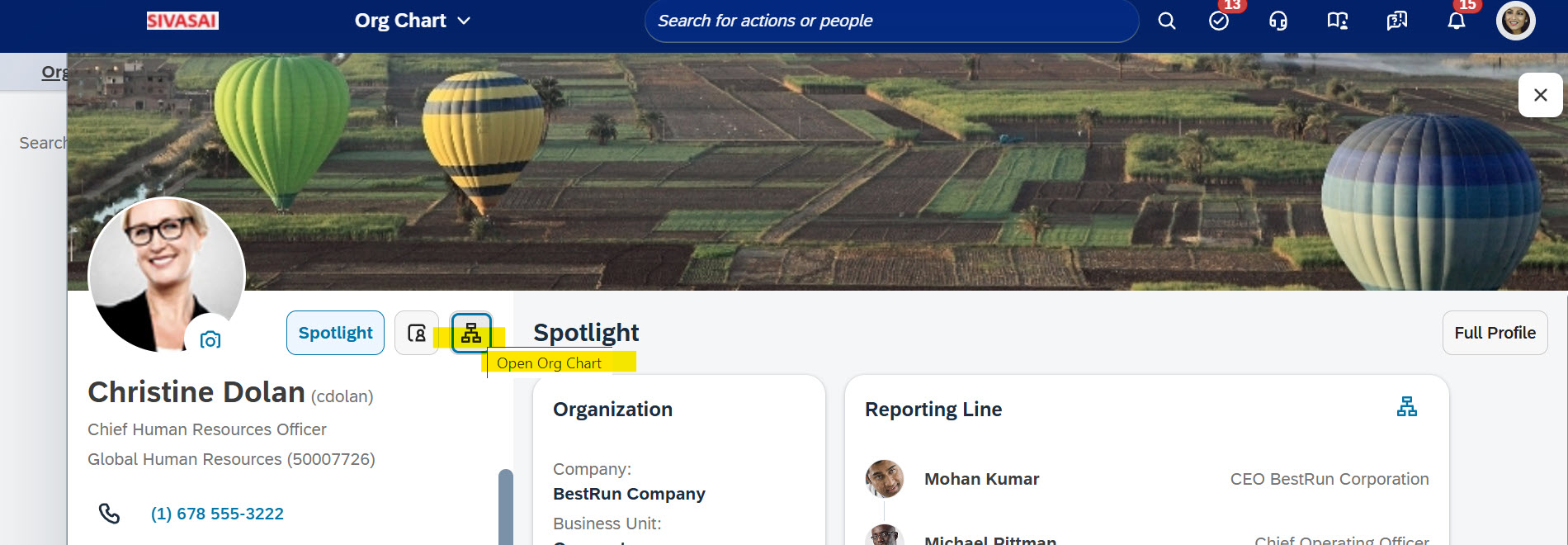
Task: Click the phone icon
Action: [109, 514]
